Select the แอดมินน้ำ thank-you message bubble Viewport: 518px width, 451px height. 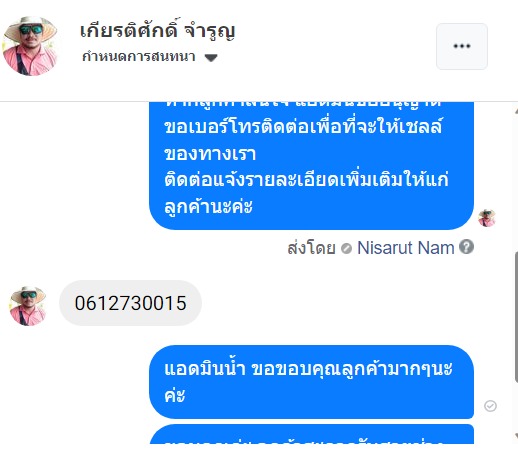pyautogui.click(x=311, y=382)
